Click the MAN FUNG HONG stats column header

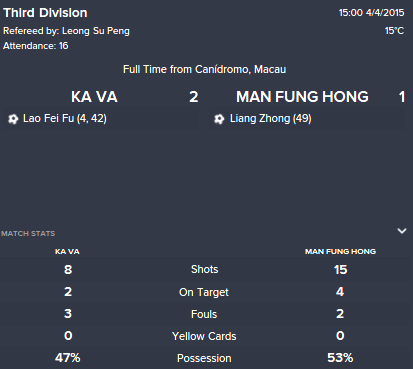coord(340,252)
